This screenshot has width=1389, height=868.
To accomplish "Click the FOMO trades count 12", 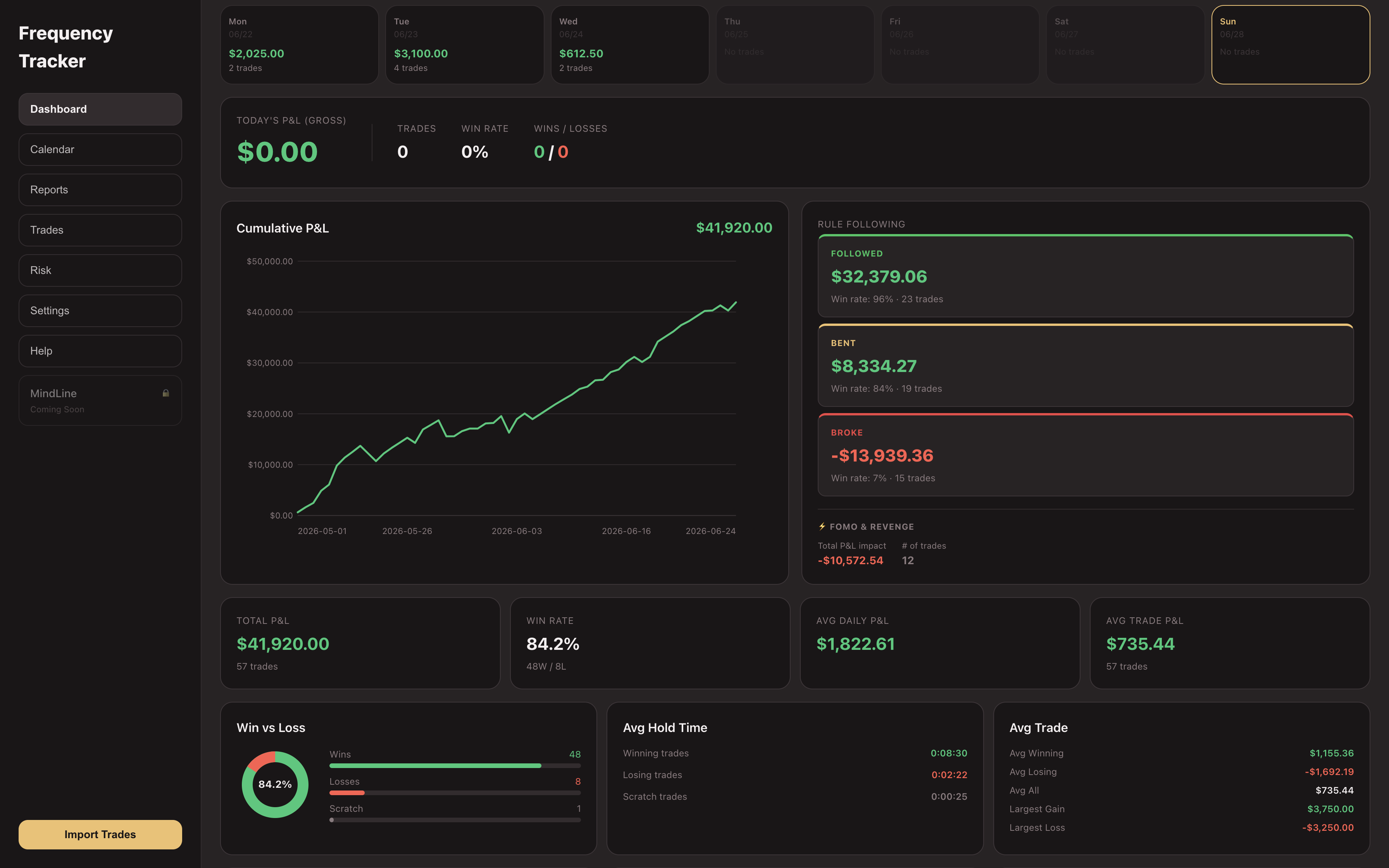I will 907,560.
